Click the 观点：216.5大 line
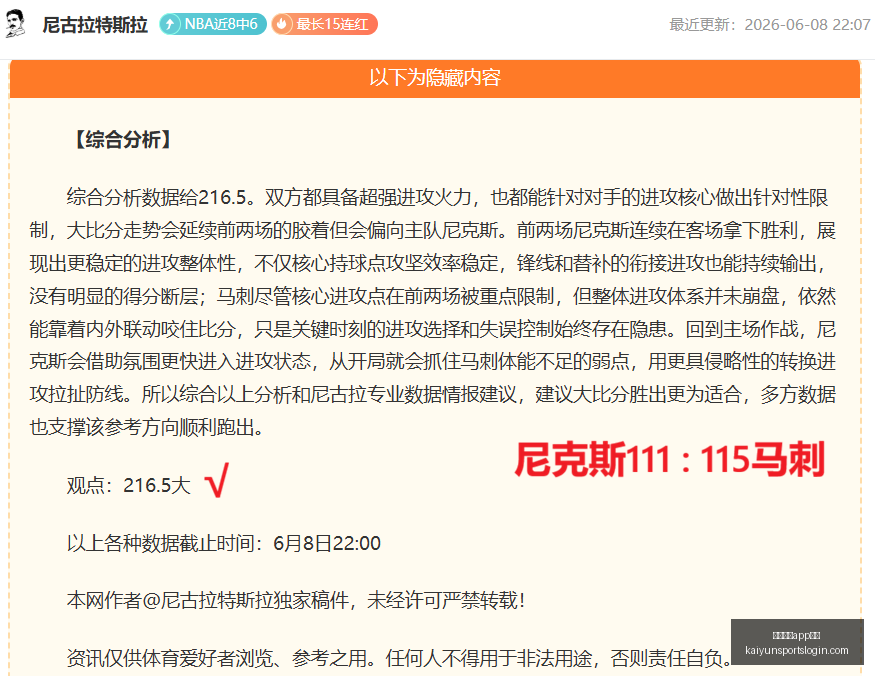The height and width of the screenshot is (676, 875). click(129, 485)
